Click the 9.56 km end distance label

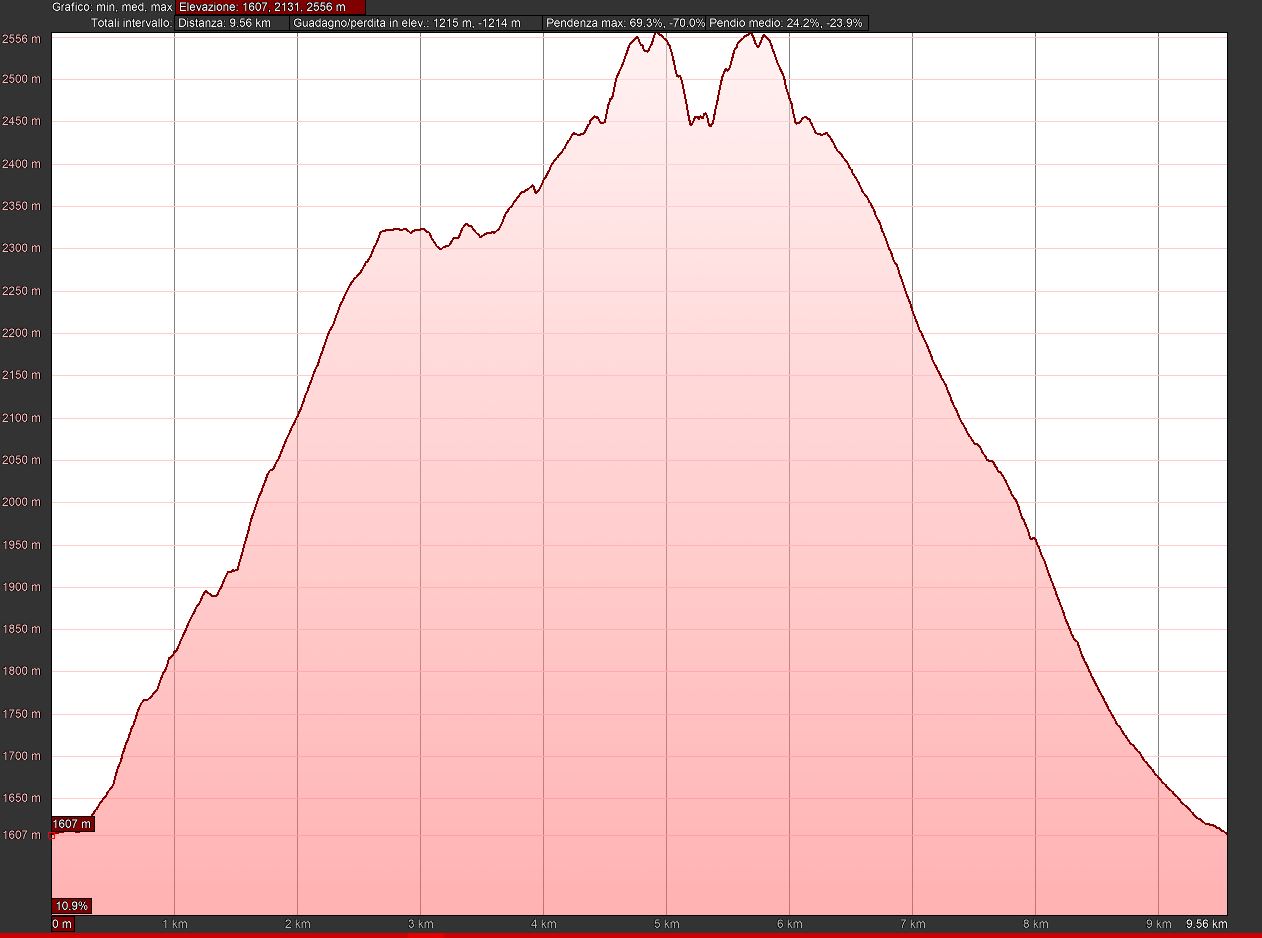pyautogui.click(x=1205, y=924)
